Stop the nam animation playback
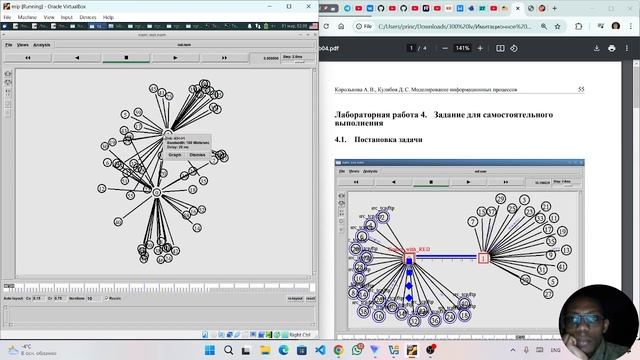This screenshot has width=640, height=360. [126, 58]
